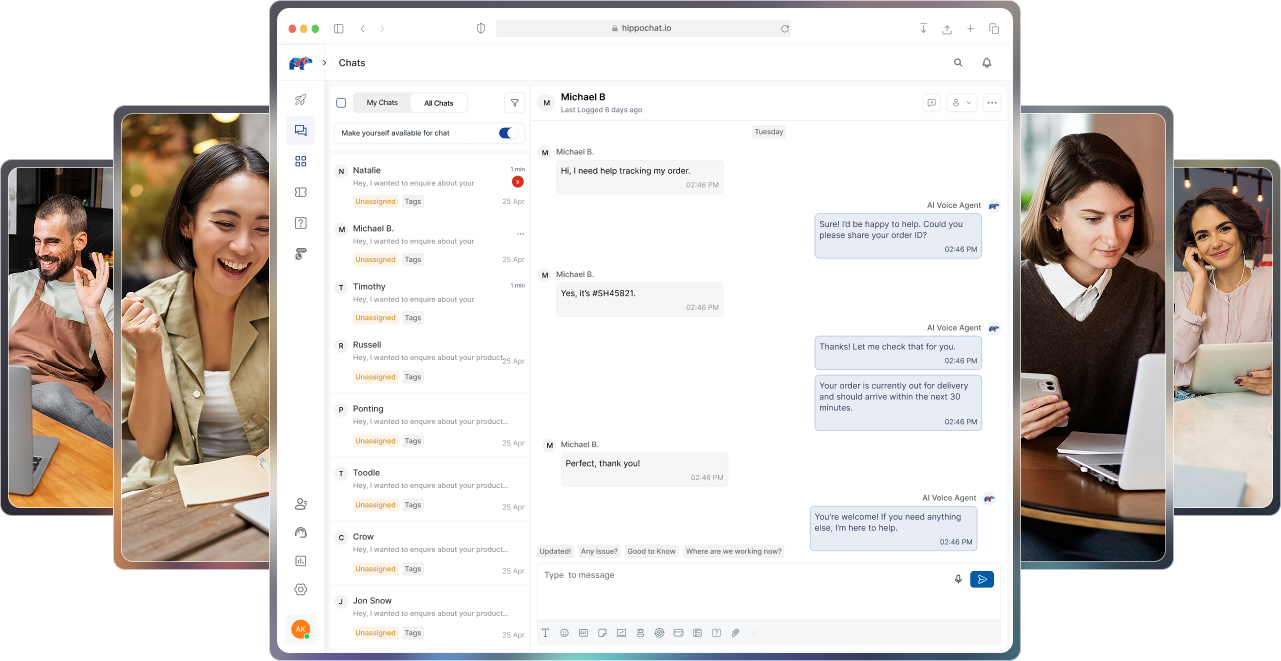Open Michael B. row three-dot menu in list
This screenshot has height=661, width=1281.
pyautogui.click(x=520, y=234)
